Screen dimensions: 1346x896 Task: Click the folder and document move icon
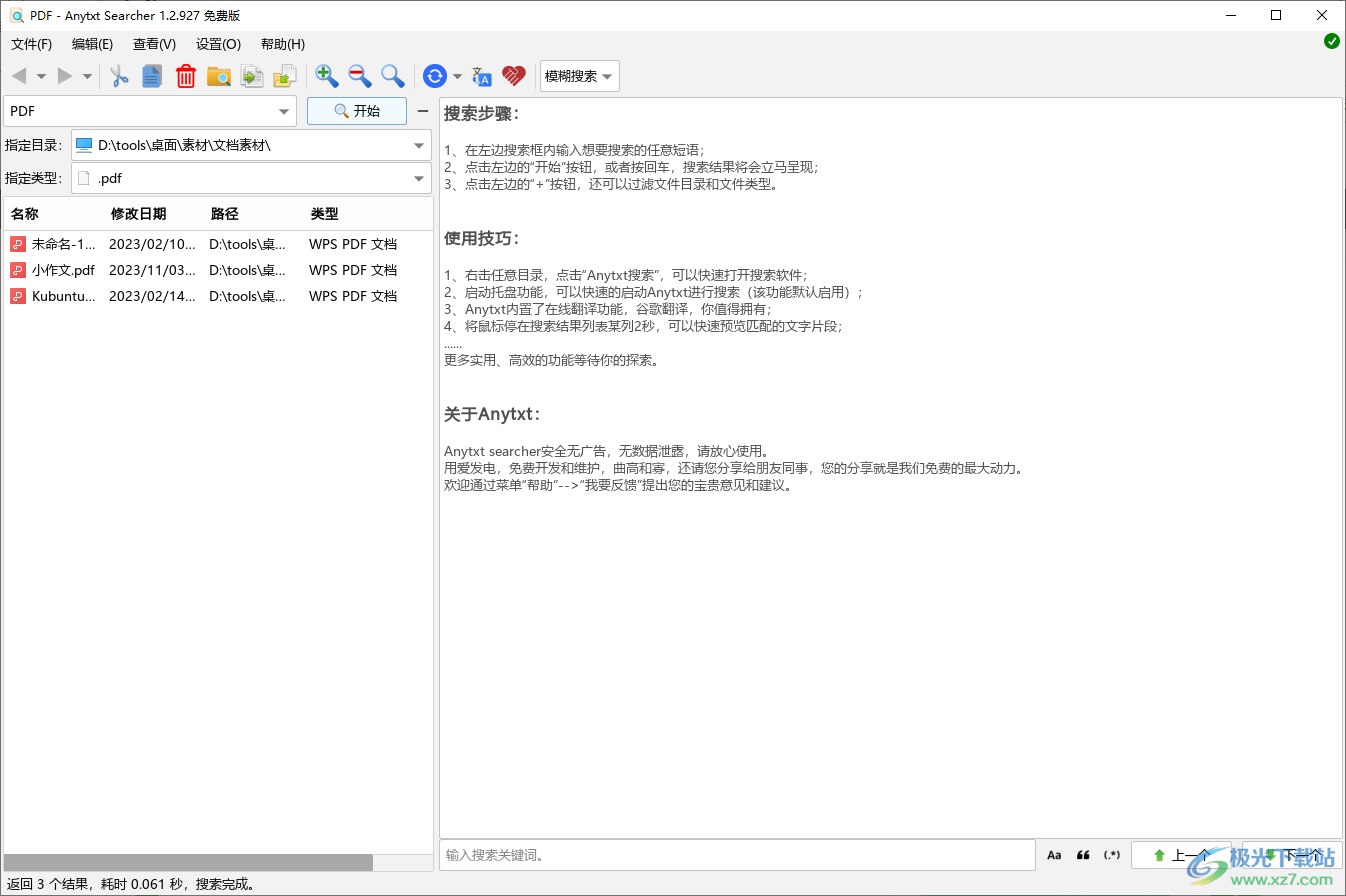(286, 76)
